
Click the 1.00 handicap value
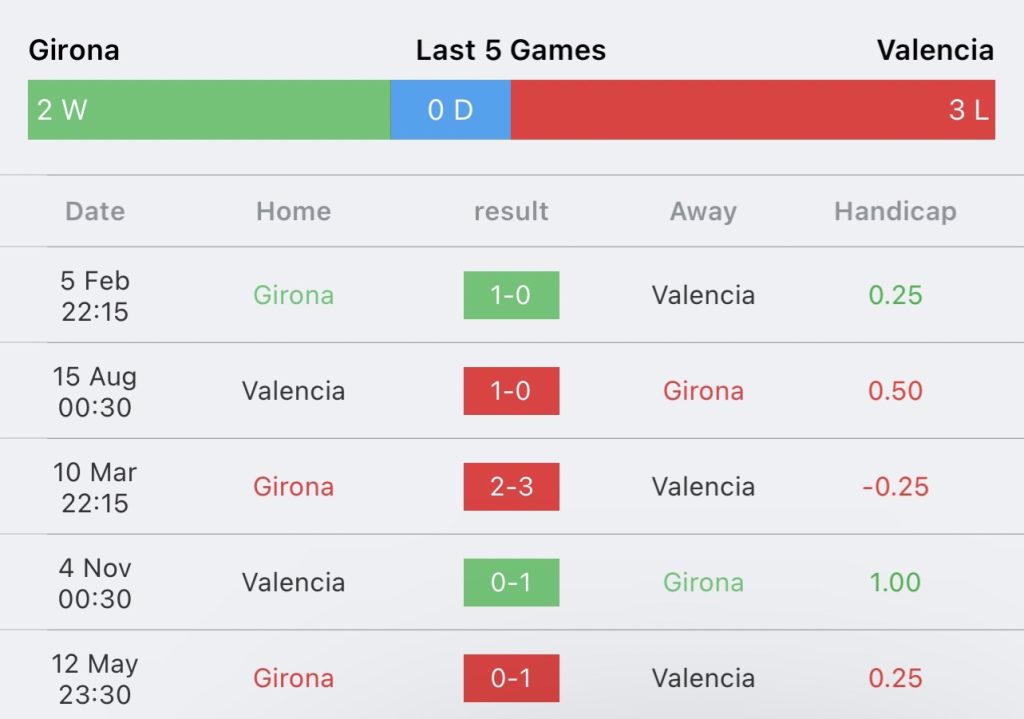tap(895, 583)
